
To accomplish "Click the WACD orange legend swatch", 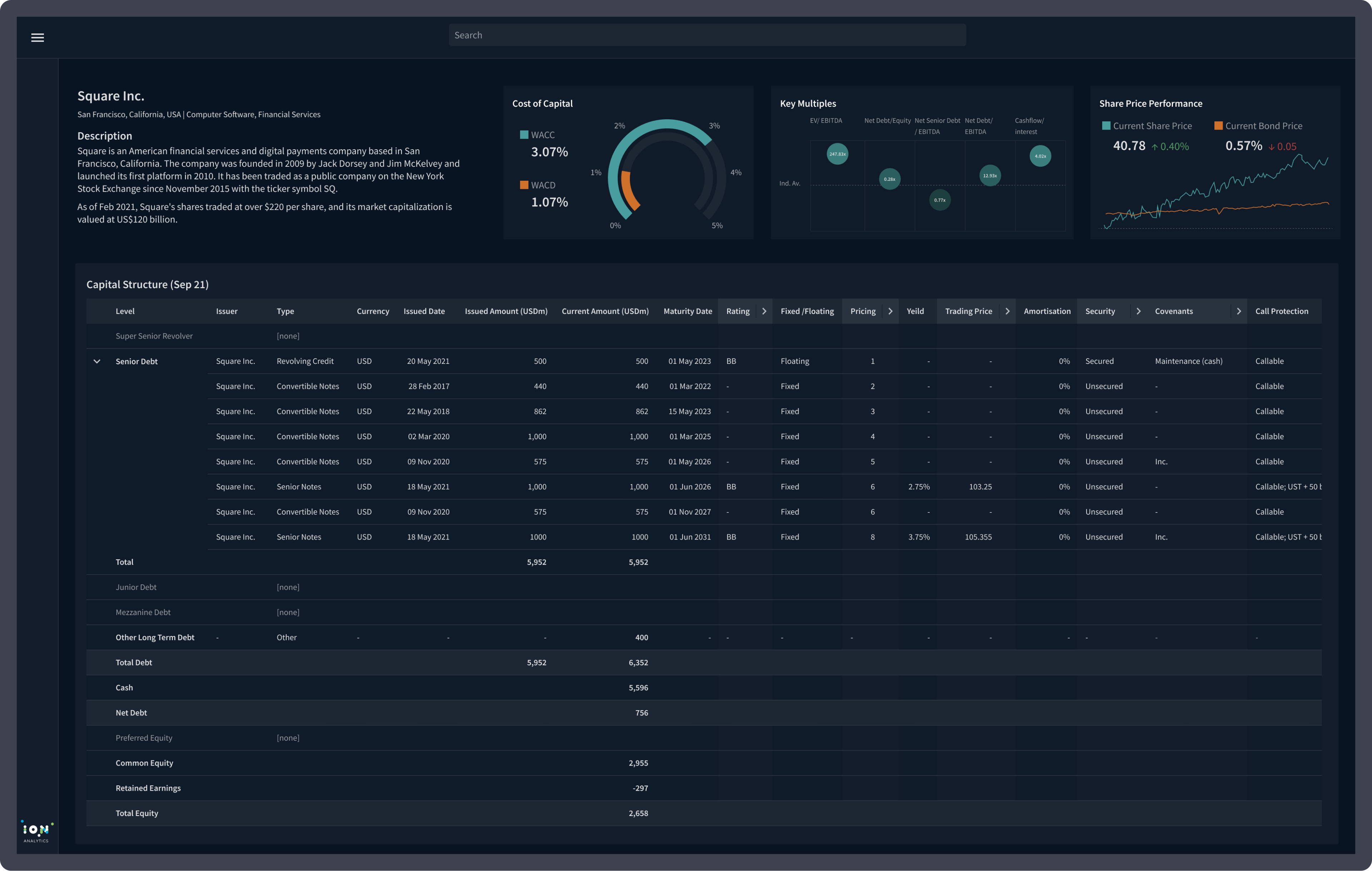I will tap(524, 185).
